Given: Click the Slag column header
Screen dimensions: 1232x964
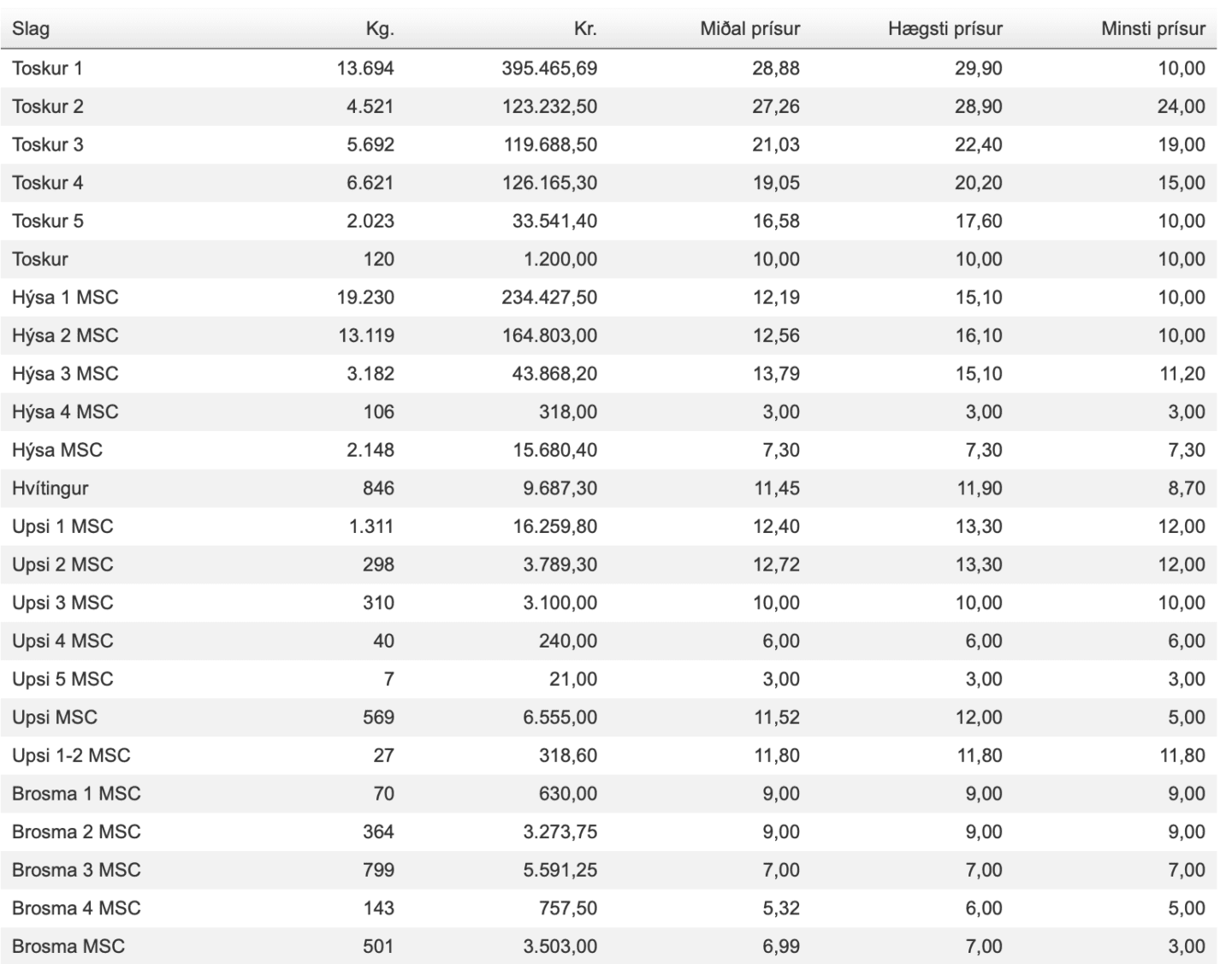Looking at the screenshot, I should [31, 29].
